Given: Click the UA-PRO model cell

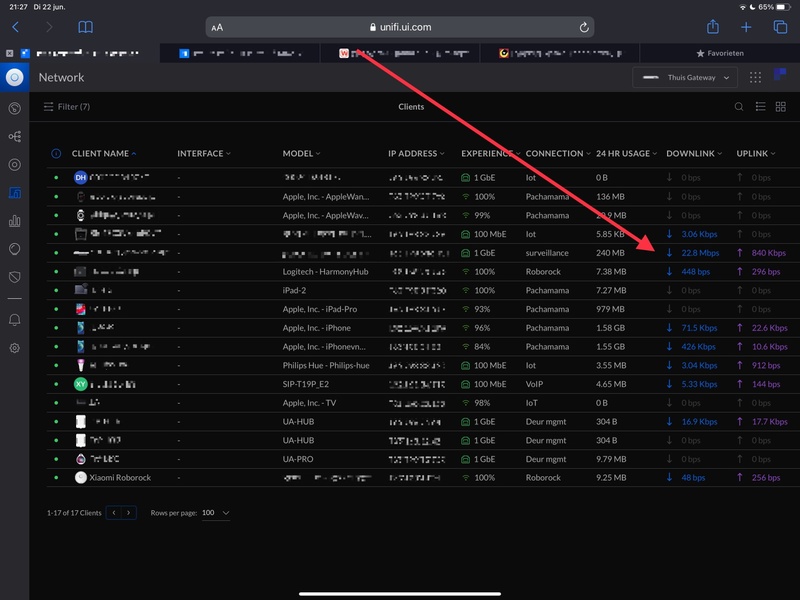Looking at the screenshot, I should pos(298,459).
